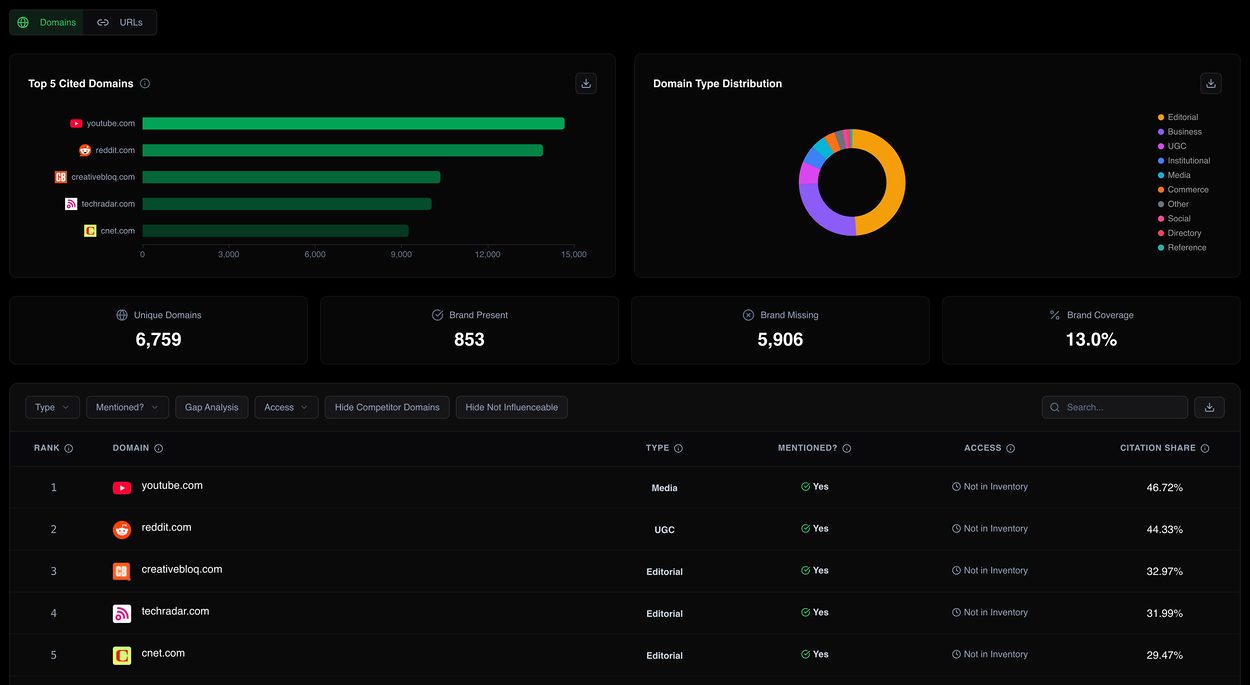Open cnet.com link in table
Viewport: 1250px width, 685px height.
(163, 654)
